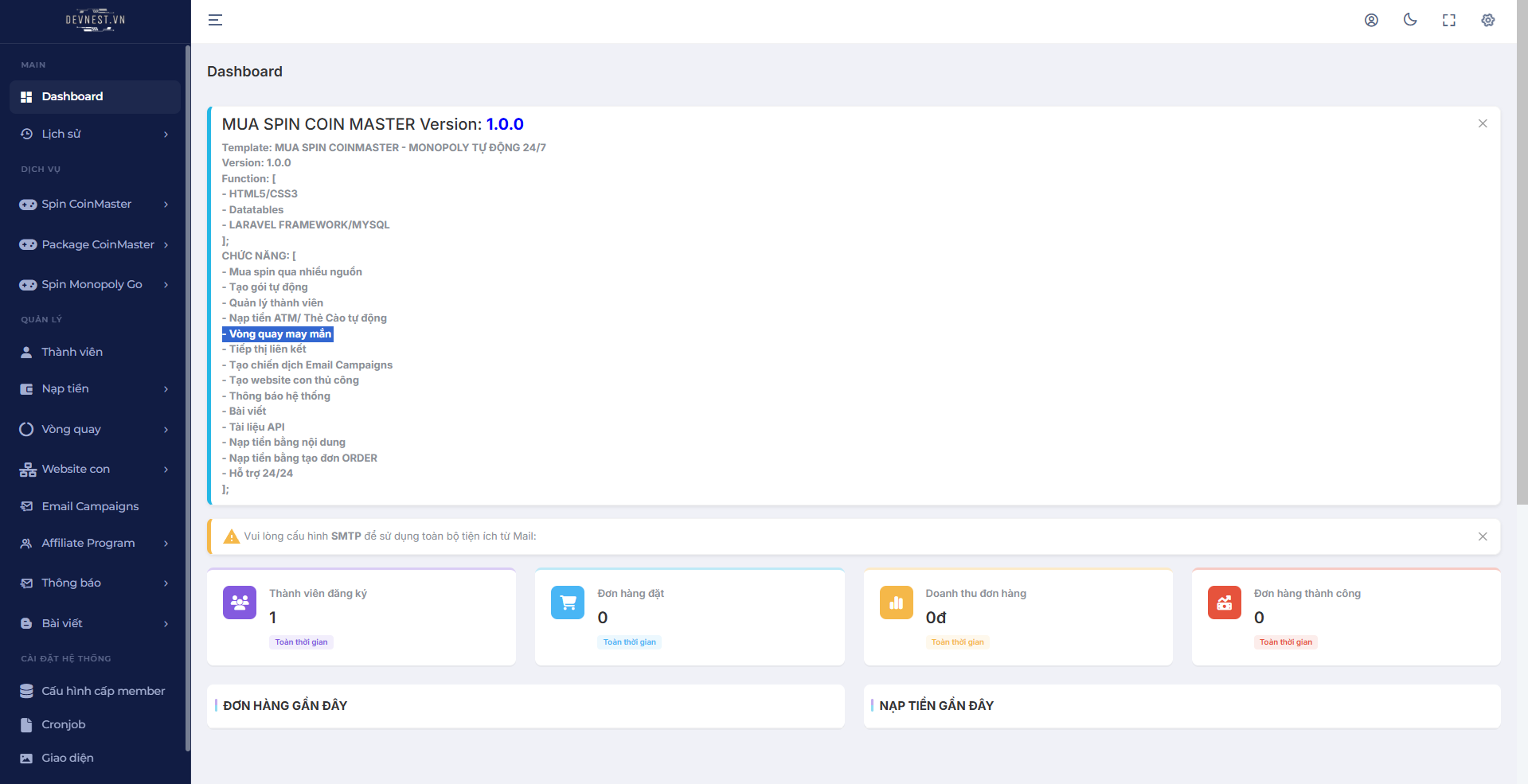Open Cấu hình cấp member menu item
The image size is (1528, 784).
point(95,691)
